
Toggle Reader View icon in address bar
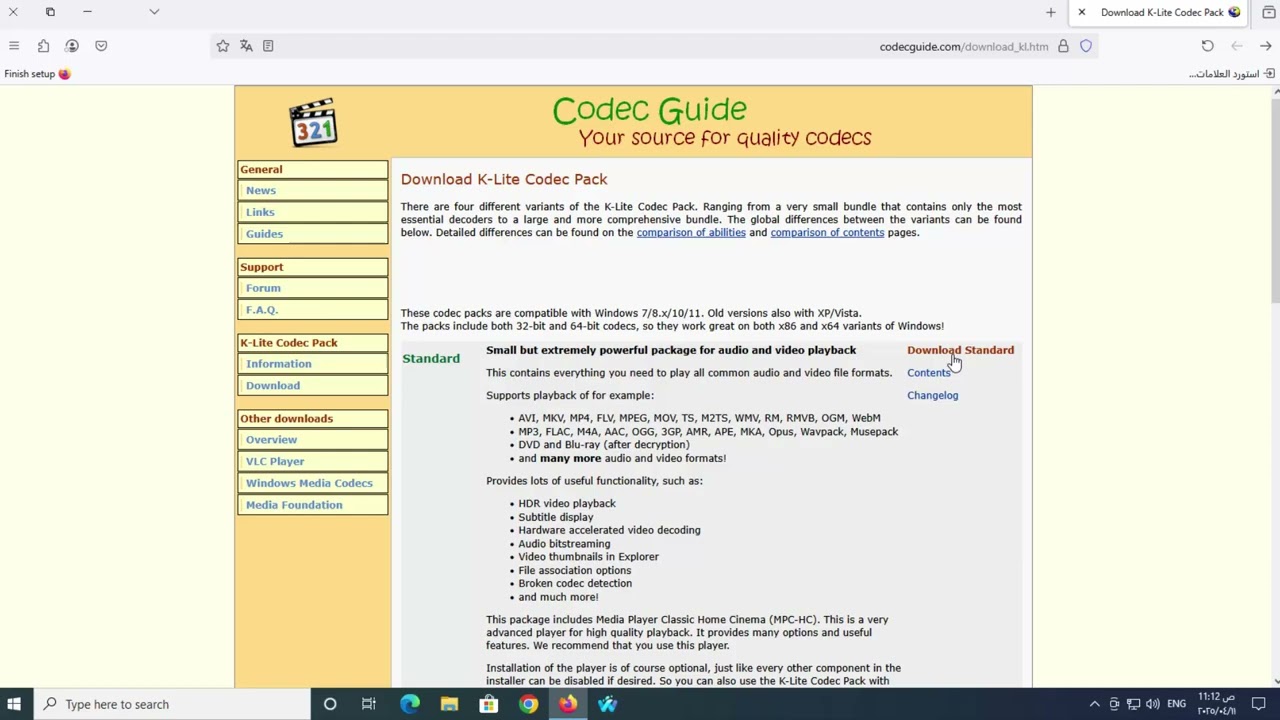click(268, 46)
